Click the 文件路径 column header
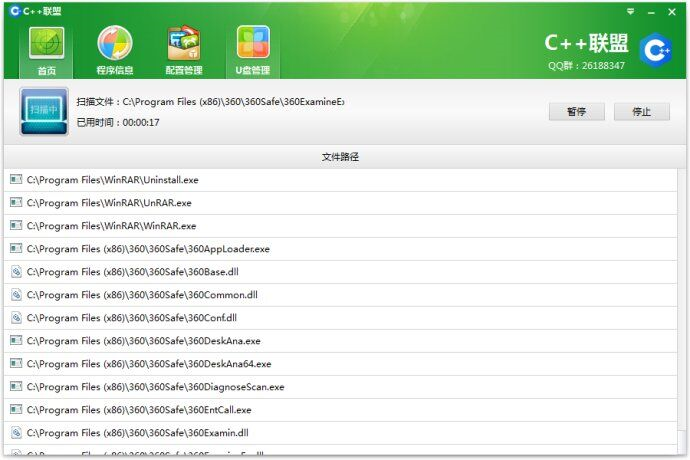 coord(340,157)
